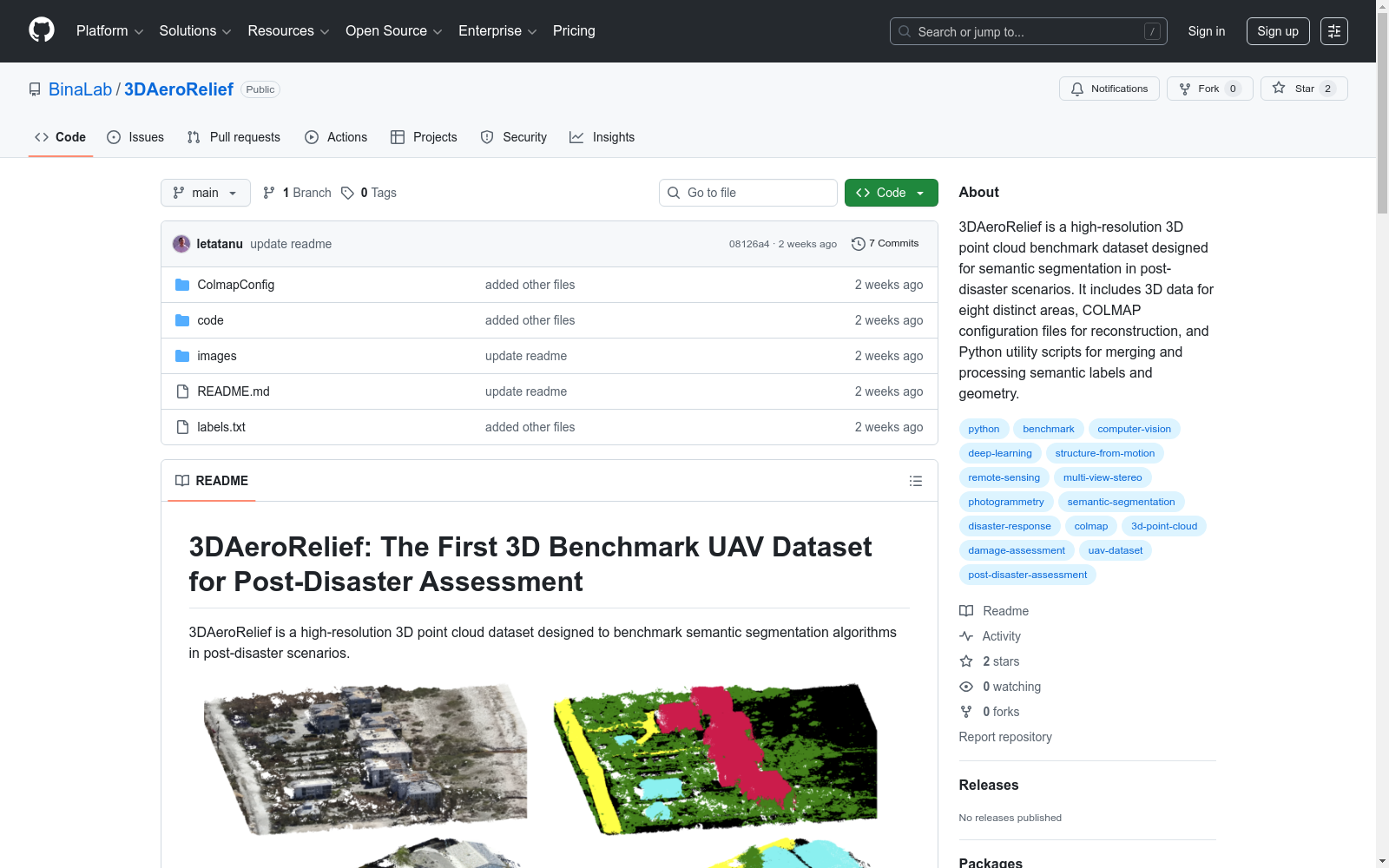Click the remote-sensing topic tag
Screen dimensions: 1389x868
tap(1004, 477)
